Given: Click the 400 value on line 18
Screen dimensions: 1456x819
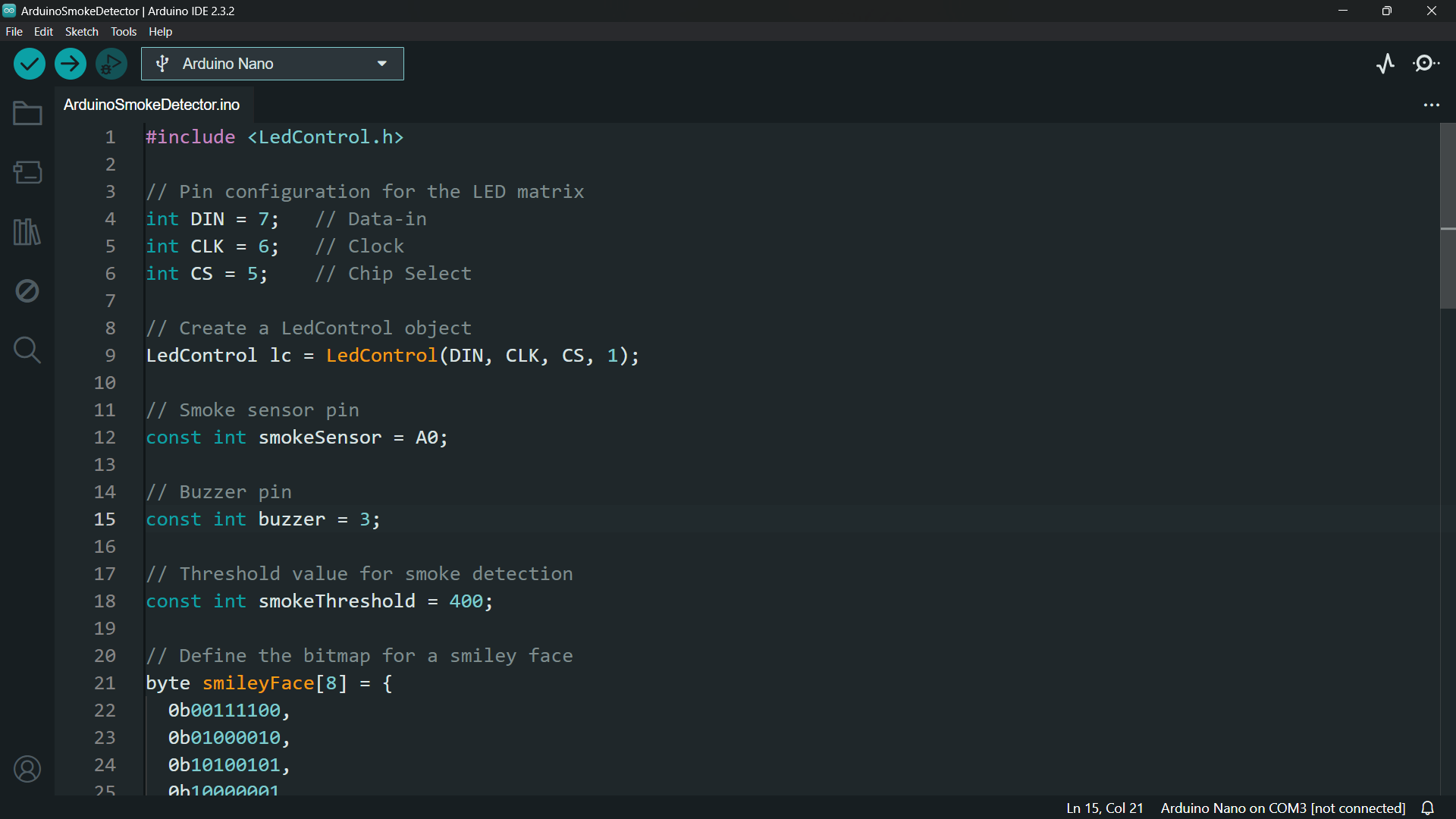Looking at the screenshot, I should (x=466, y=601).
